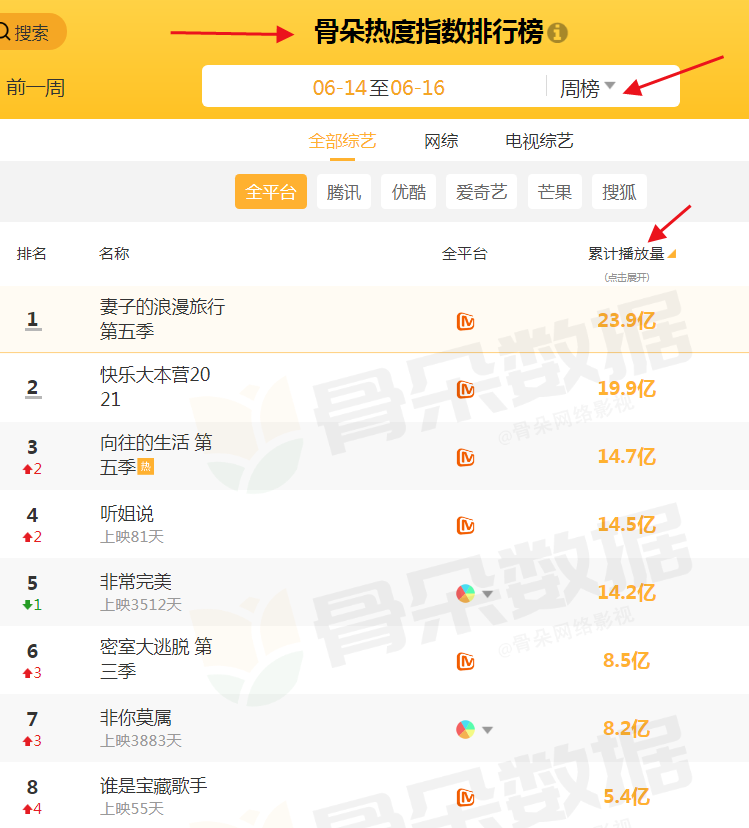Select the 爱奇艺 platform filter

coord(481,191)
